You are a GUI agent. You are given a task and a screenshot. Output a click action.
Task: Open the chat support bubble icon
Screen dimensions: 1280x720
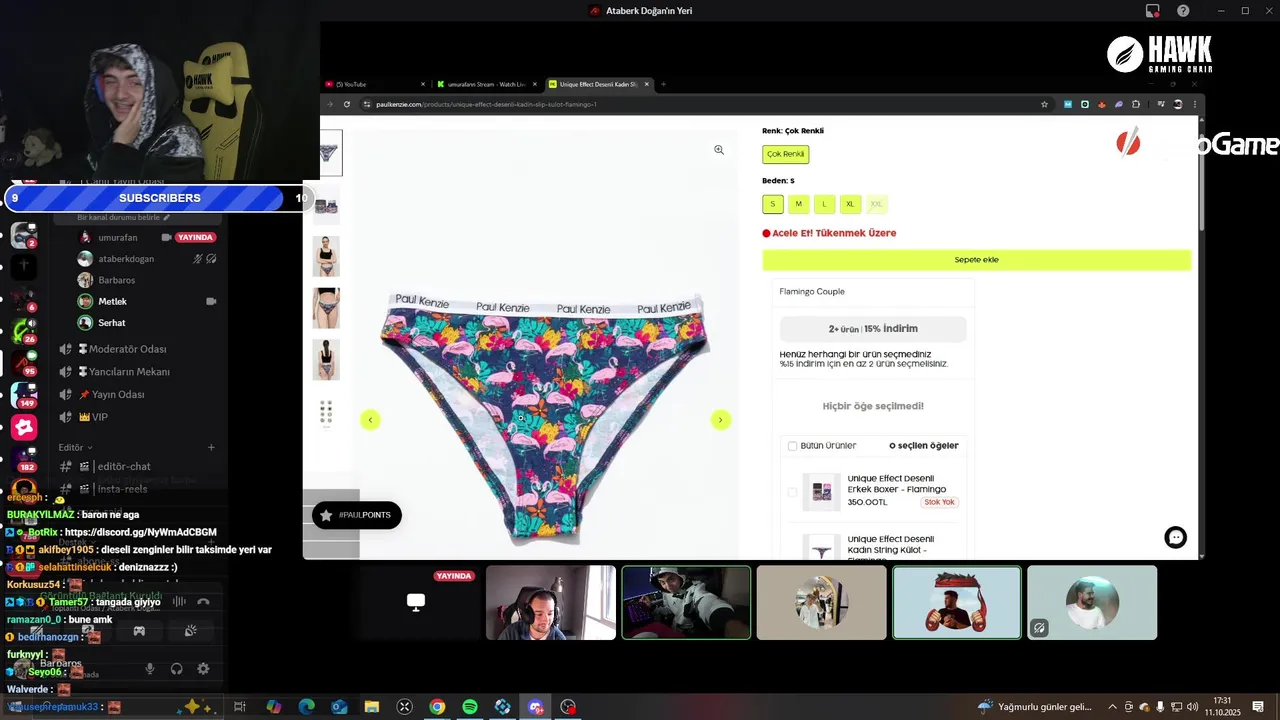coord(1176,538)
